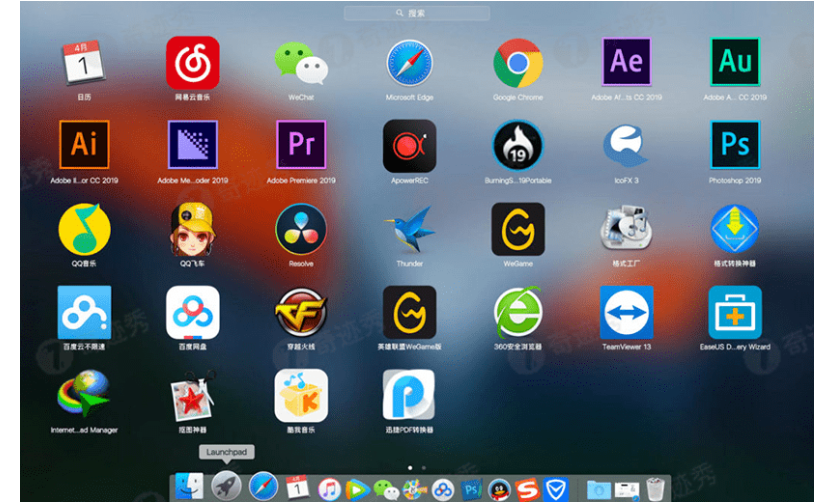The image size is (822, 504).
Task: Open Google Chrome
Action: click(518, 62)
